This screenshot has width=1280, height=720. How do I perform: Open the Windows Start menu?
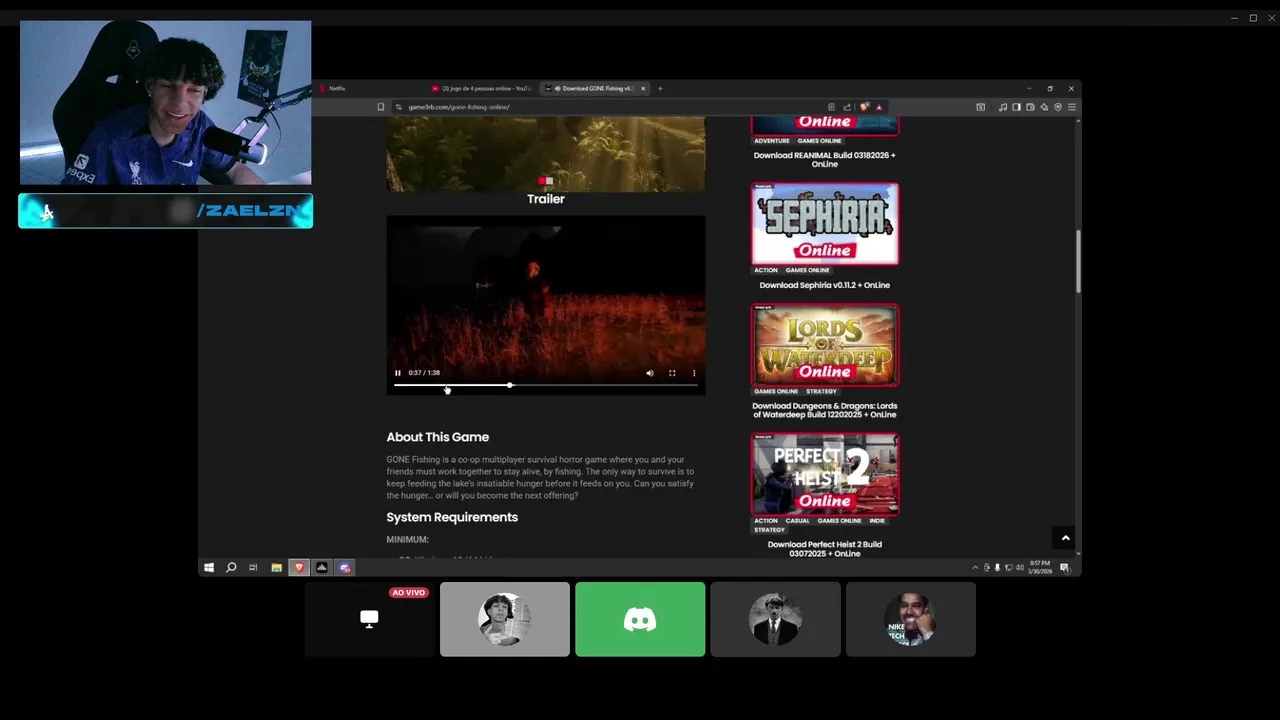click(209, 568)
